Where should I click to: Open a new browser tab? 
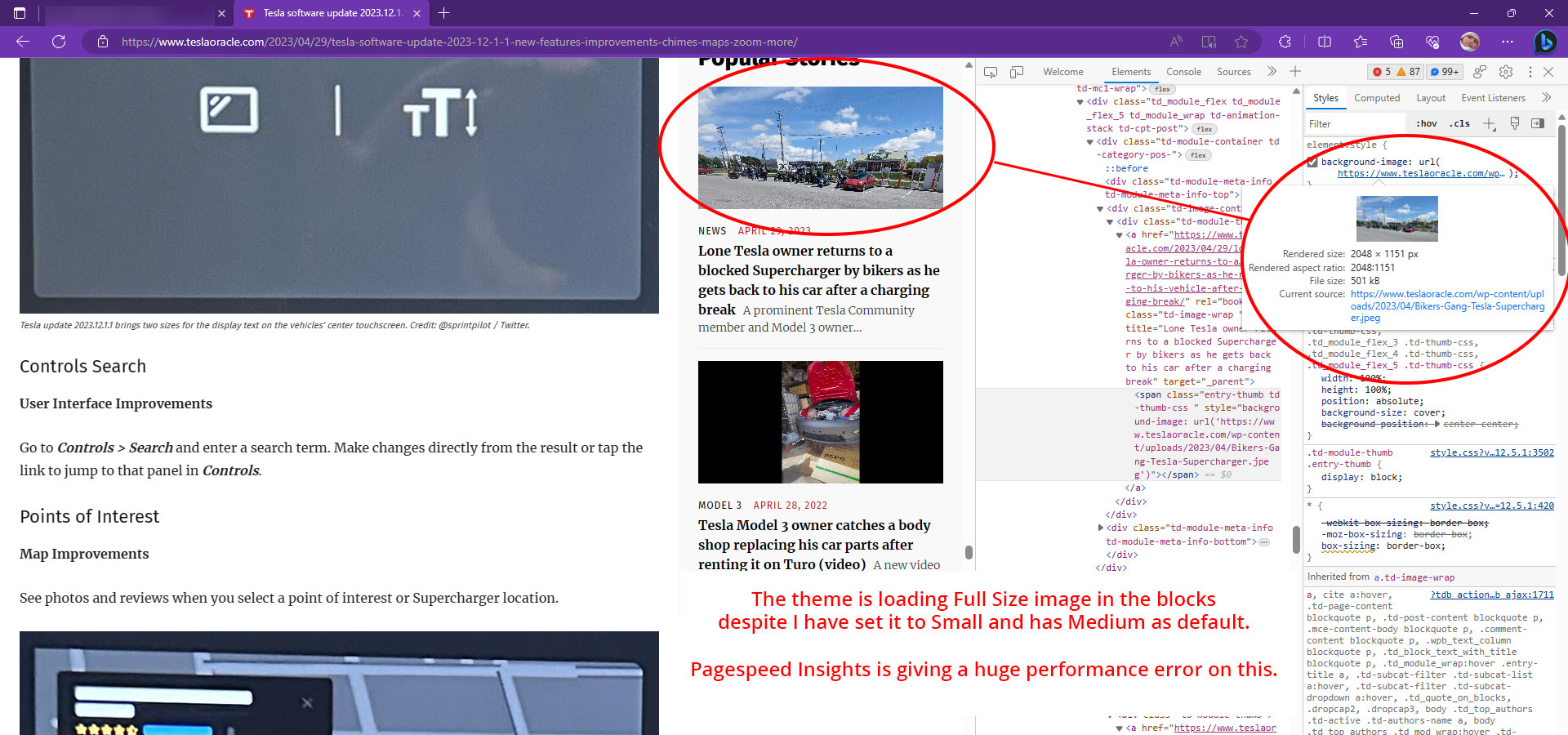pyautogui.click(x=444, y=13)
